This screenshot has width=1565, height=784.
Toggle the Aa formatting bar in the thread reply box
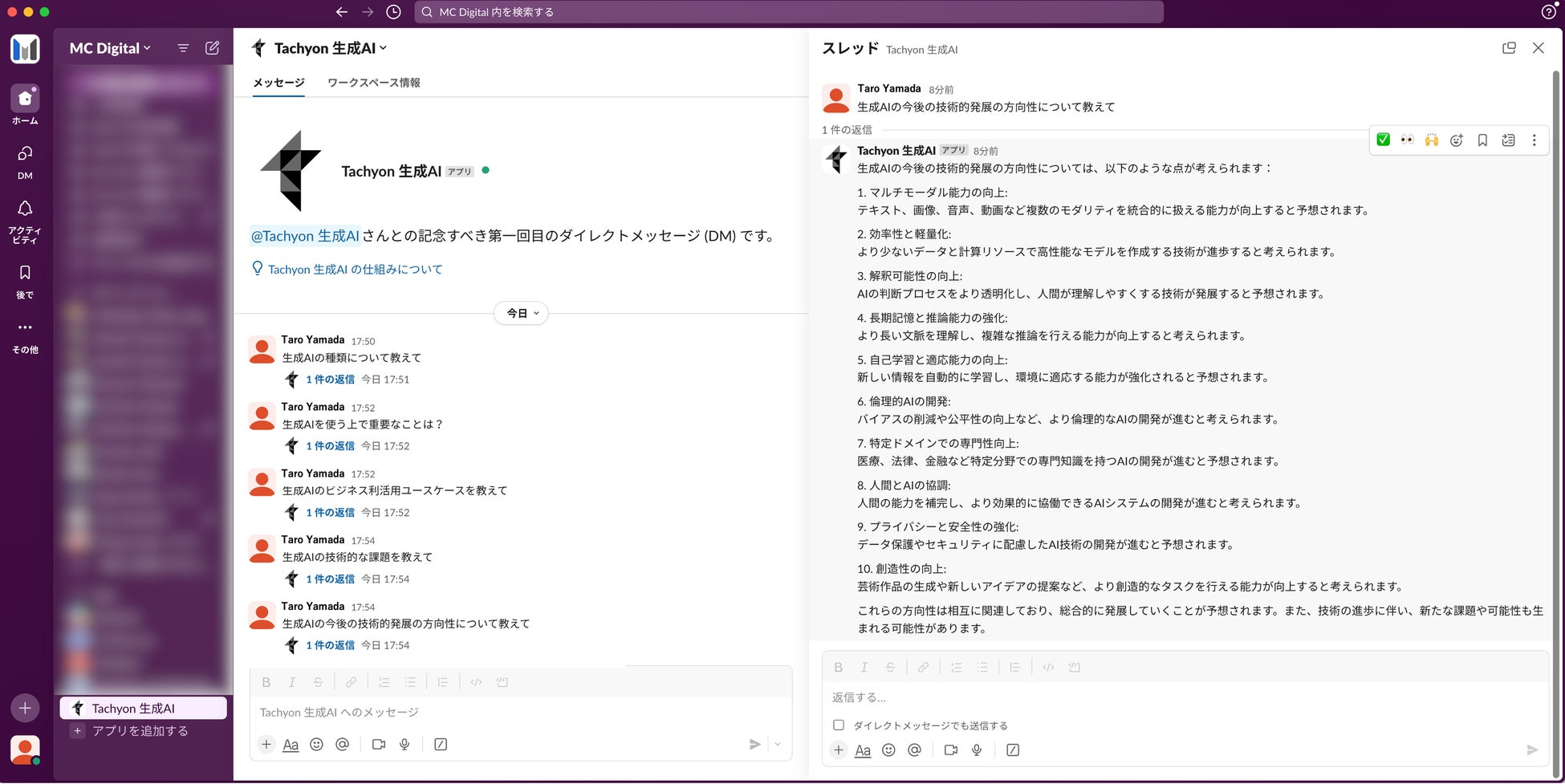point(863,749)
